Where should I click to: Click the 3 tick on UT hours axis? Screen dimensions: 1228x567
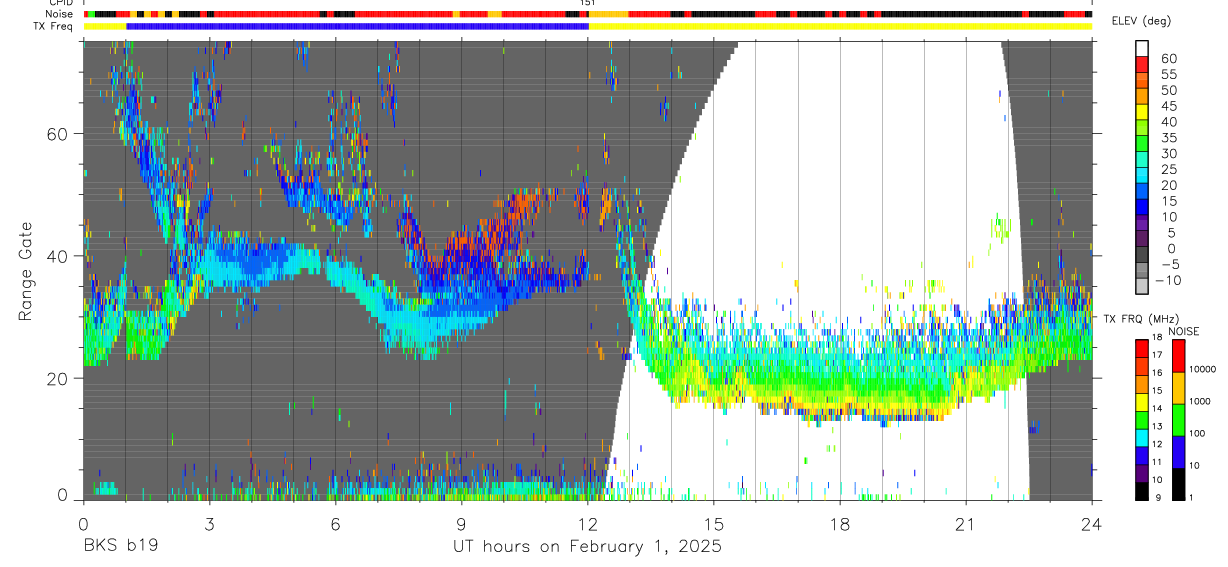click(209, 523)
